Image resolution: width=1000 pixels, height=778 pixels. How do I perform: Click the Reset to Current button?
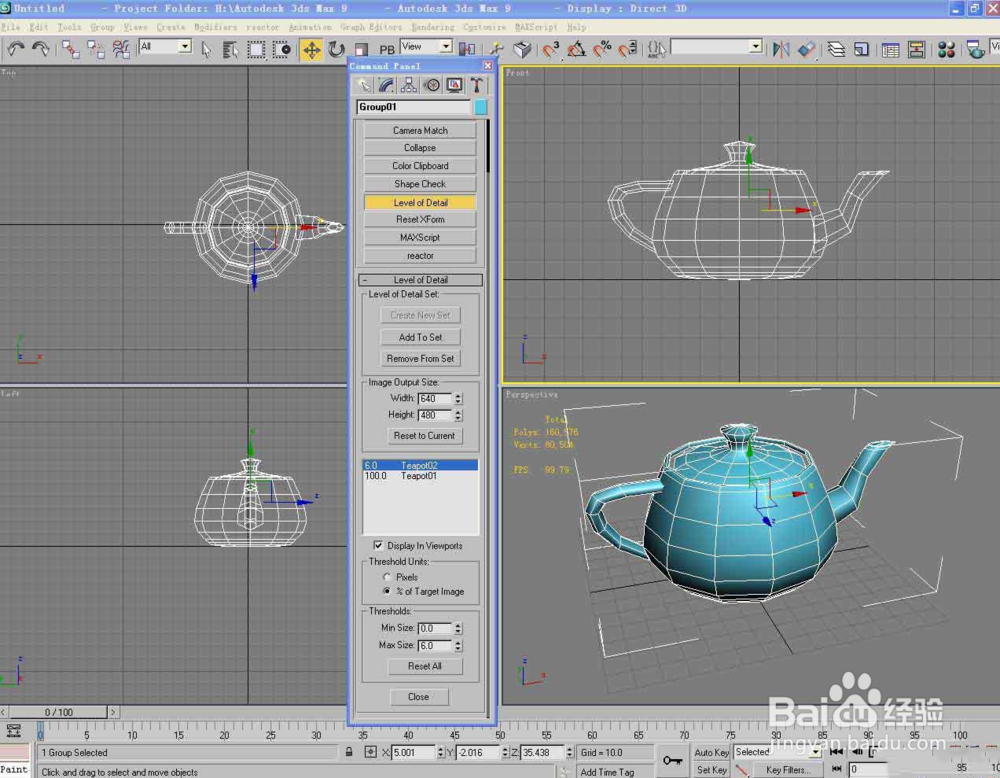click(424, 436)
